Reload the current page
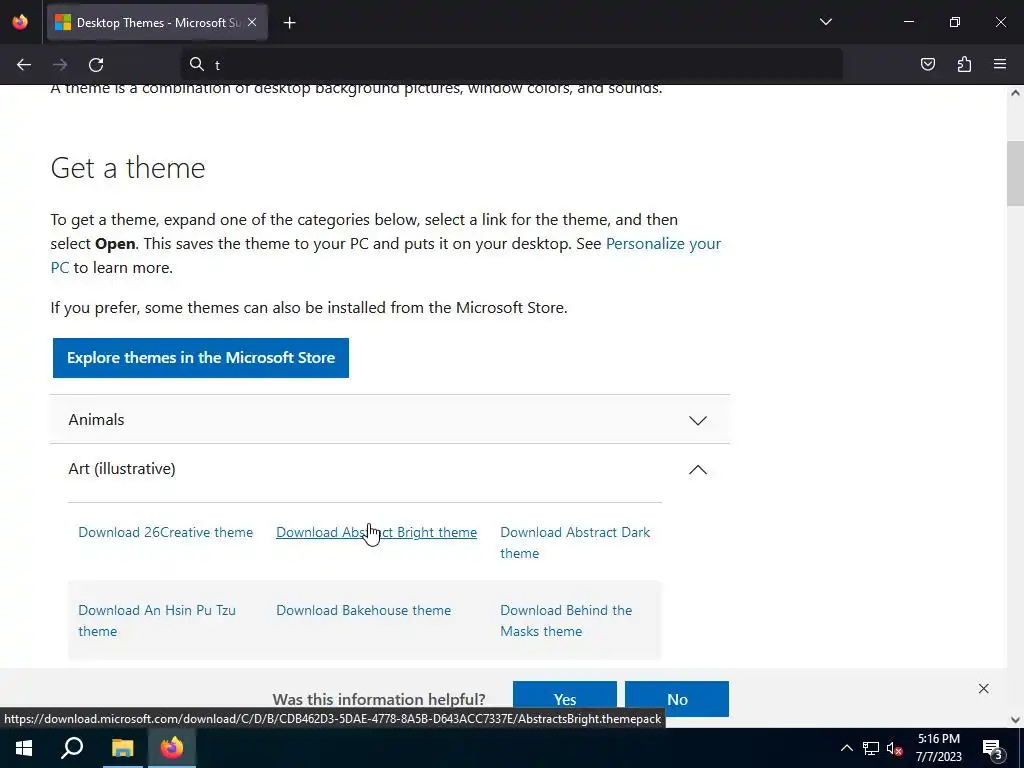 (96, 64)
